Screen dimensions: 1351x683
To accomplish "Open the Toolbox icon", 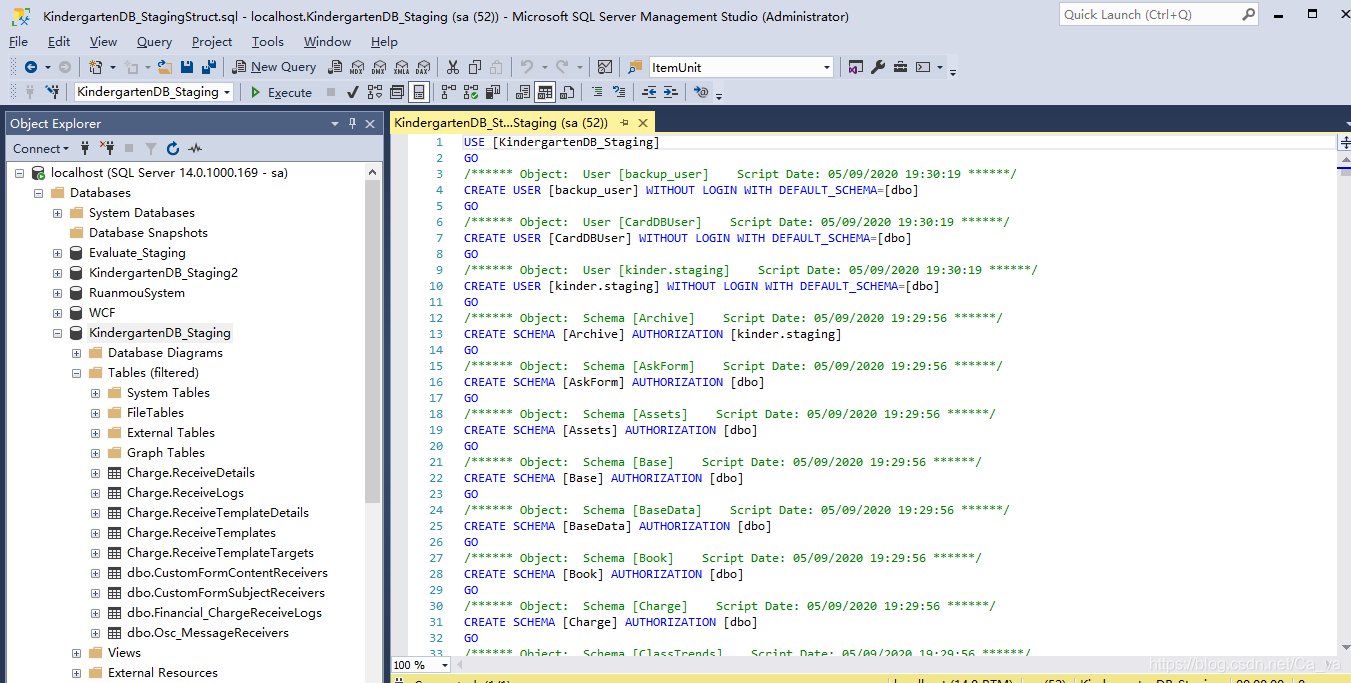I will tap(900, 67).
